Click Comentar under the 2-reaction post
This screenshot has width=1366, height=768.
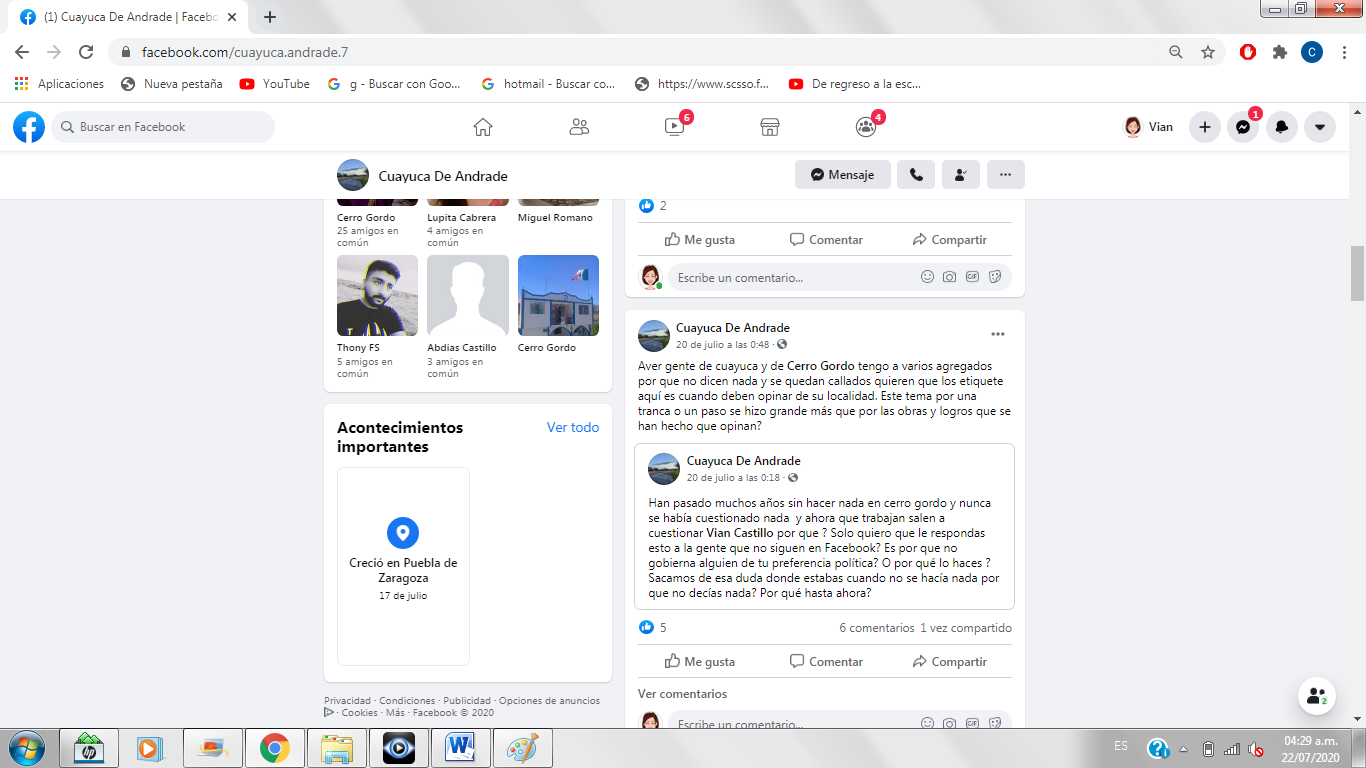(x=826, y=240)
